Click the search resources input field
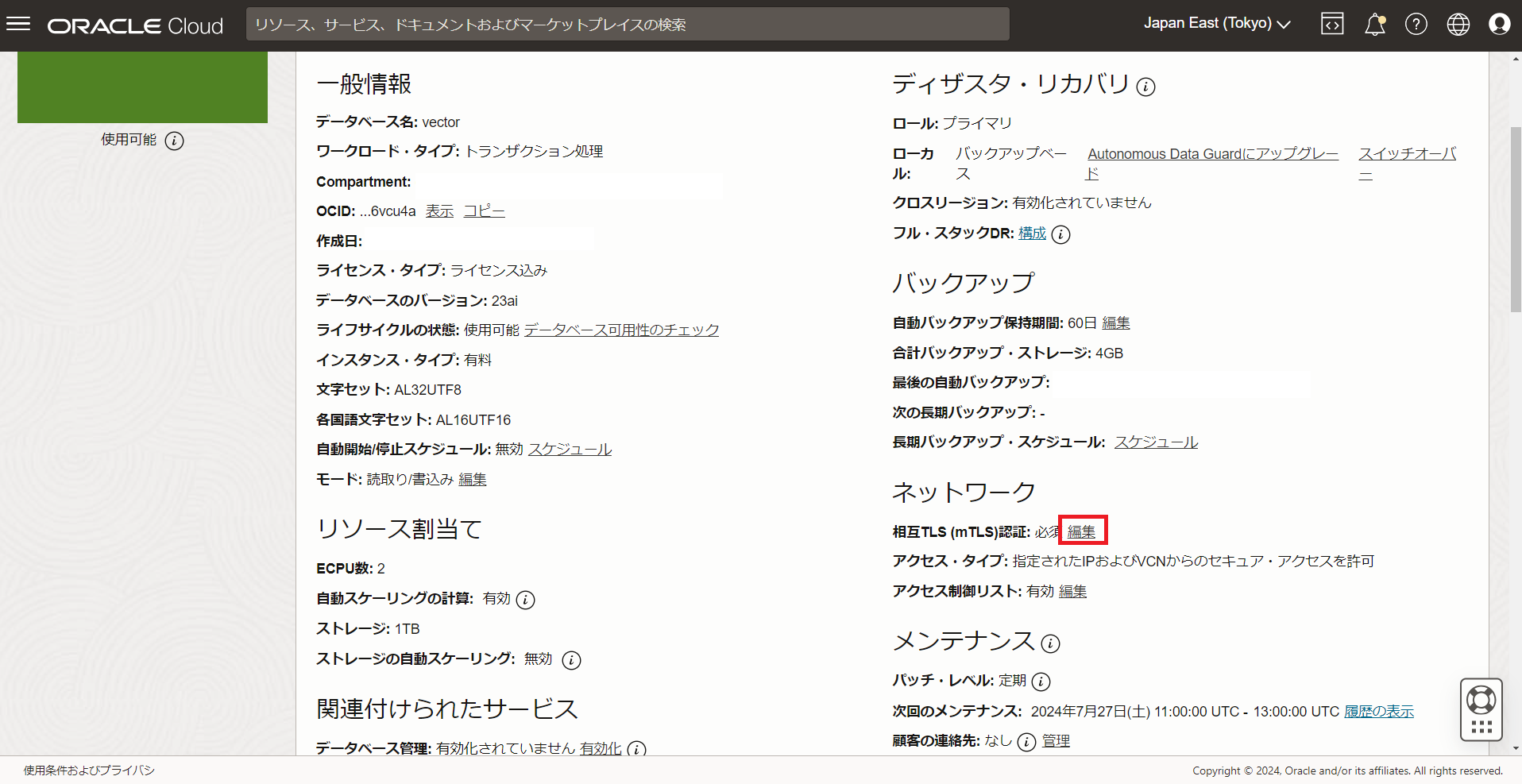 pyautogui.click(x=628, y=25)
